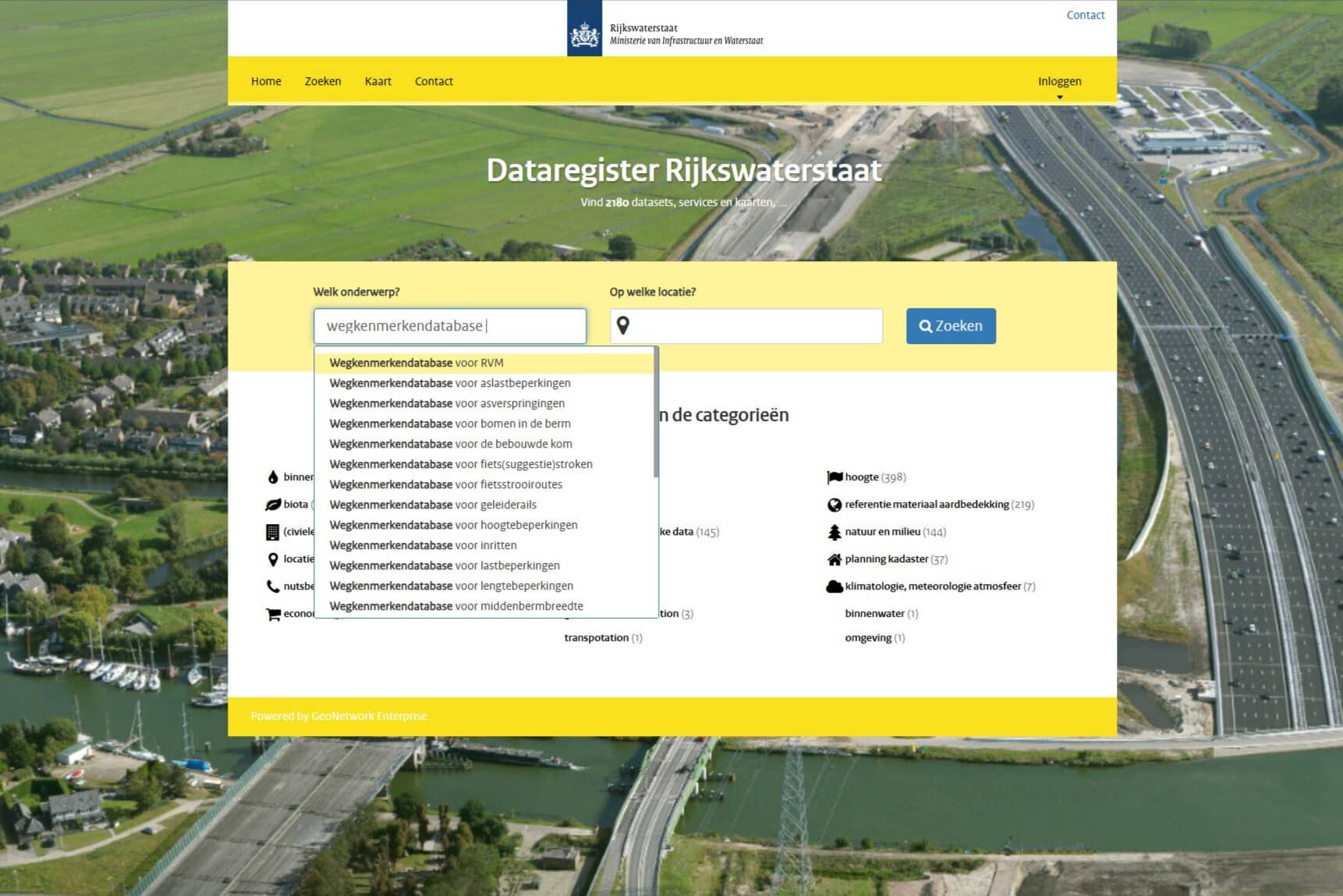Click the flag icon beside hoogte
Screen dimensions: 1343x896
(835, 477)
